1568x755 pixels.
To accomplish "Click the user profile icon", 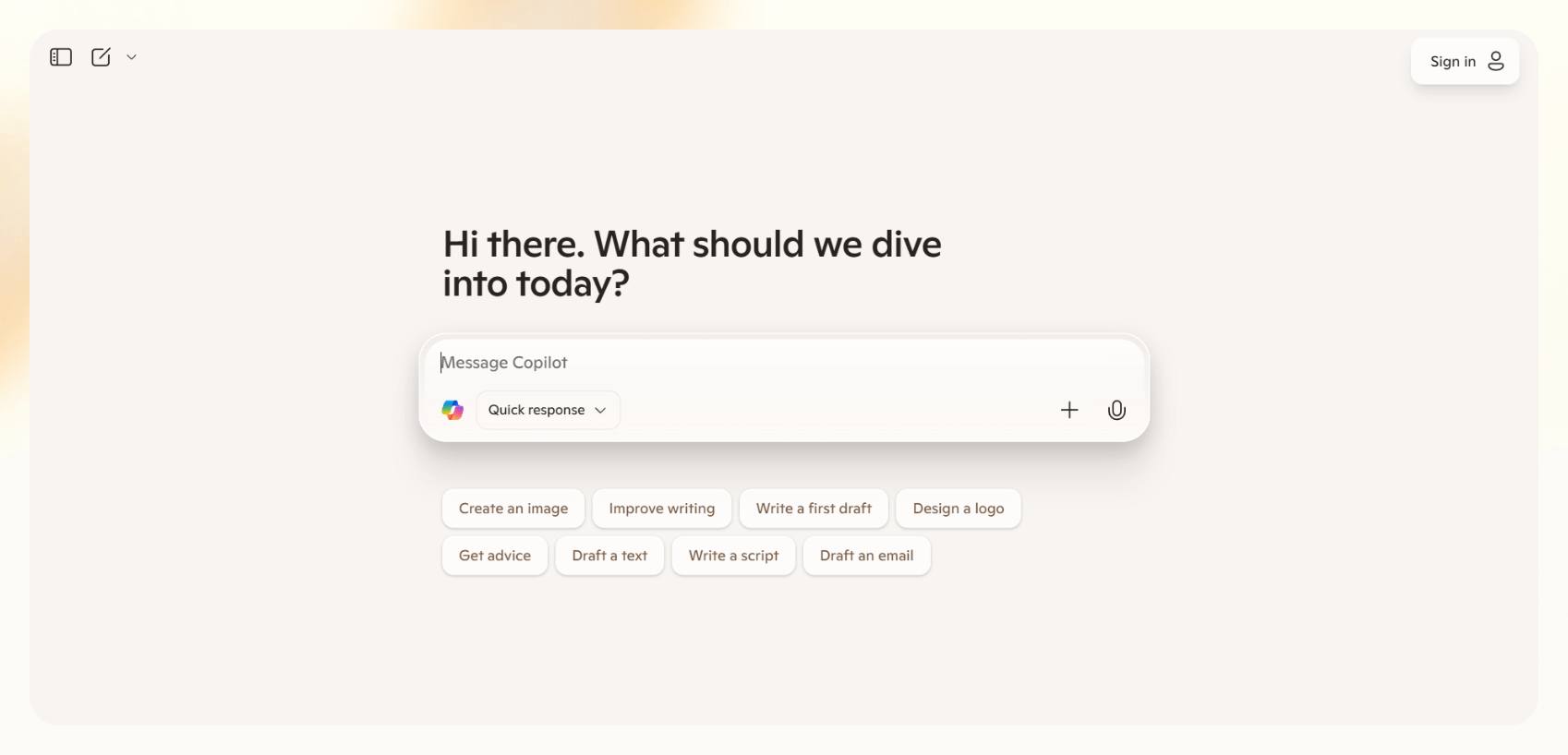I will tap(1496, 61).
